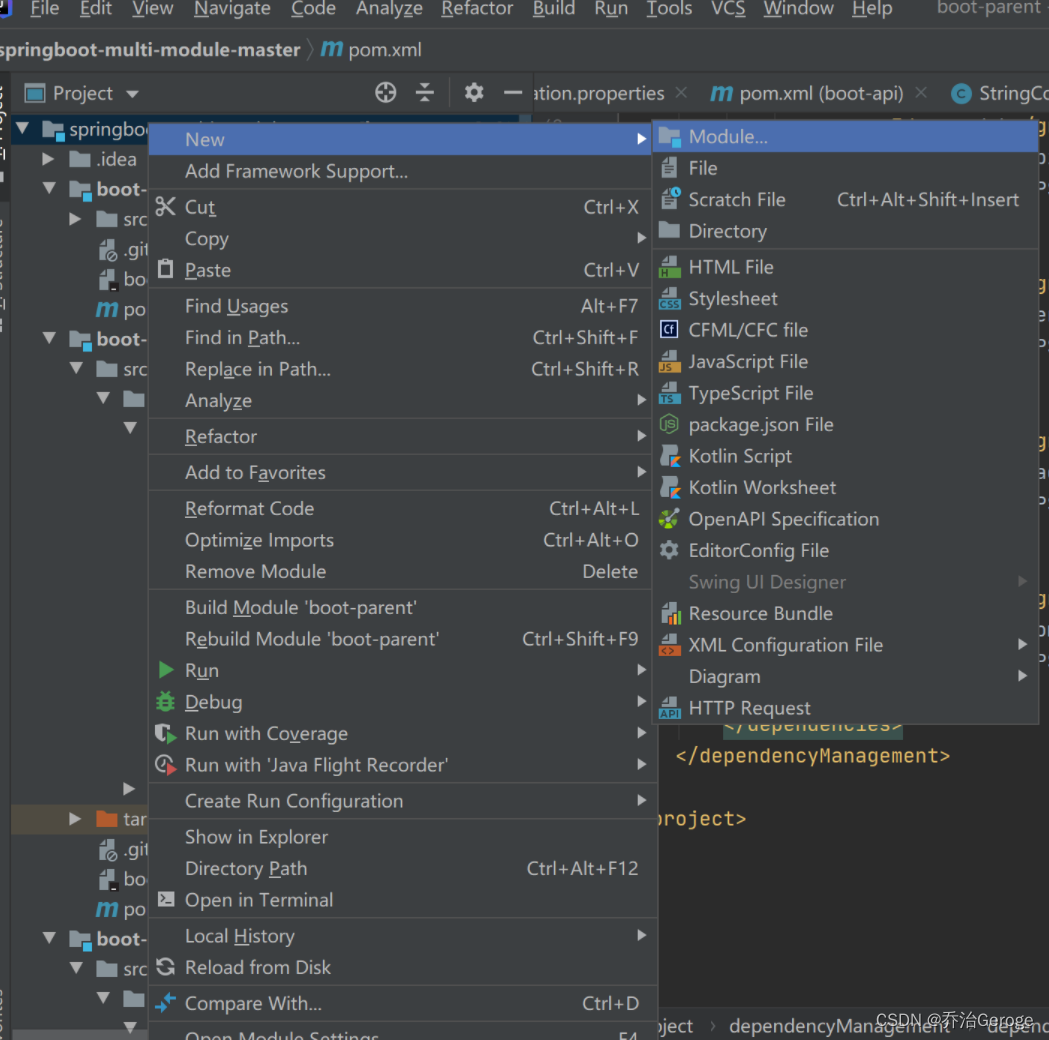Click the scissors Cut icon
1049x1040 pixels.
tap(165, 207)
